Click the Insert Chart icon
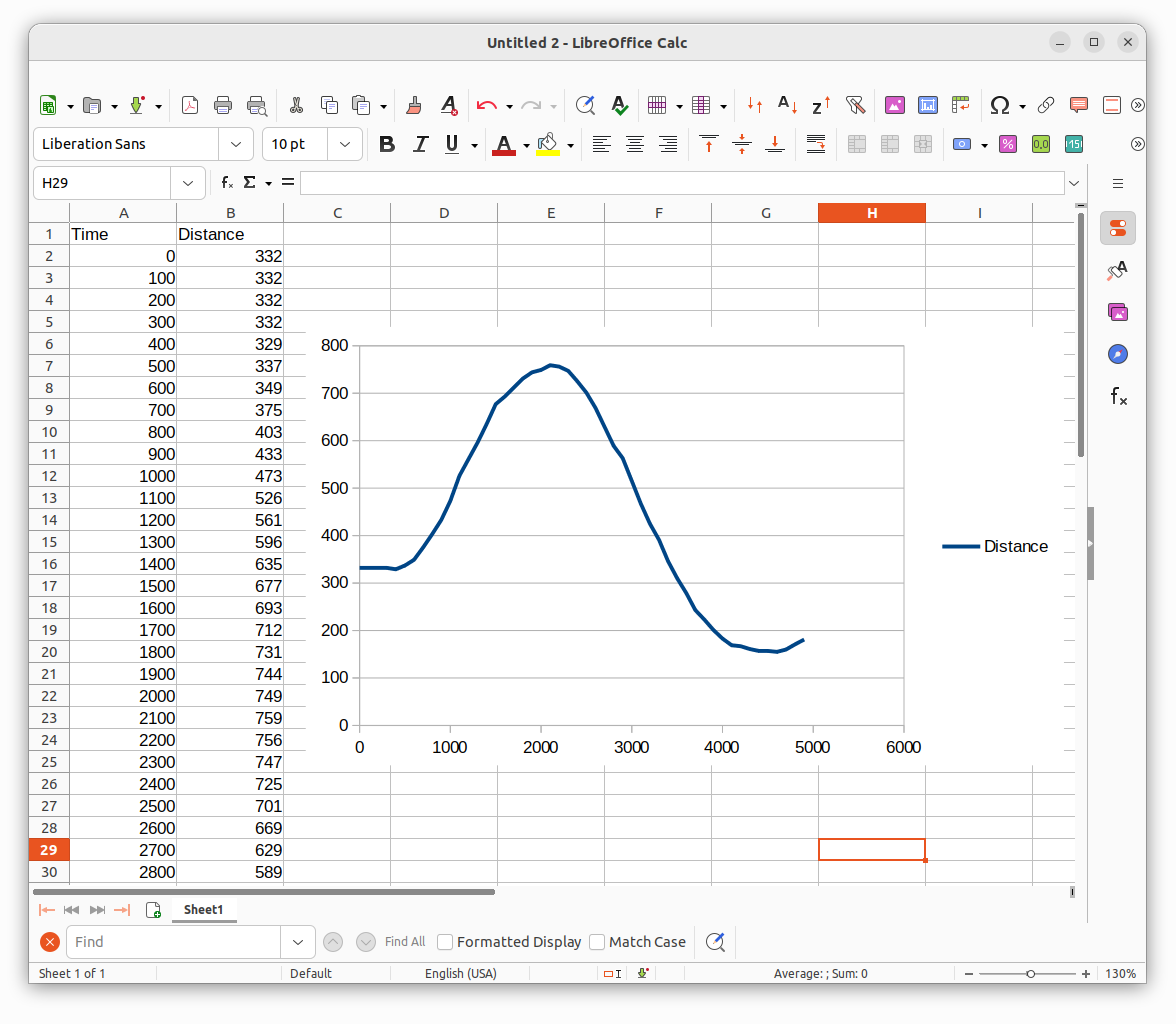 tap(928, 106)
